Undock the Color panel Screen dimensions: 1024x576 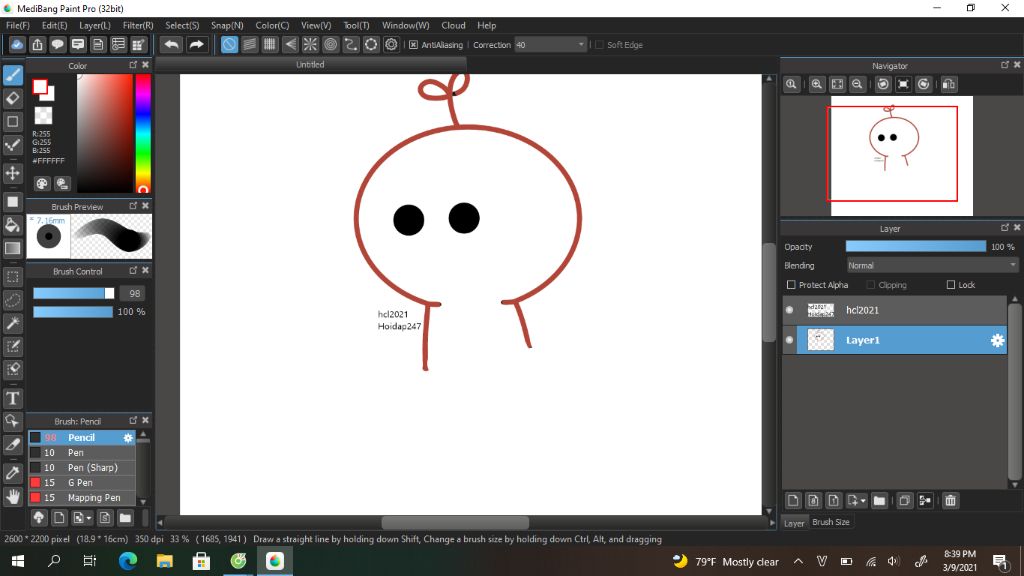pyautogui.click(x=133, y=65)
